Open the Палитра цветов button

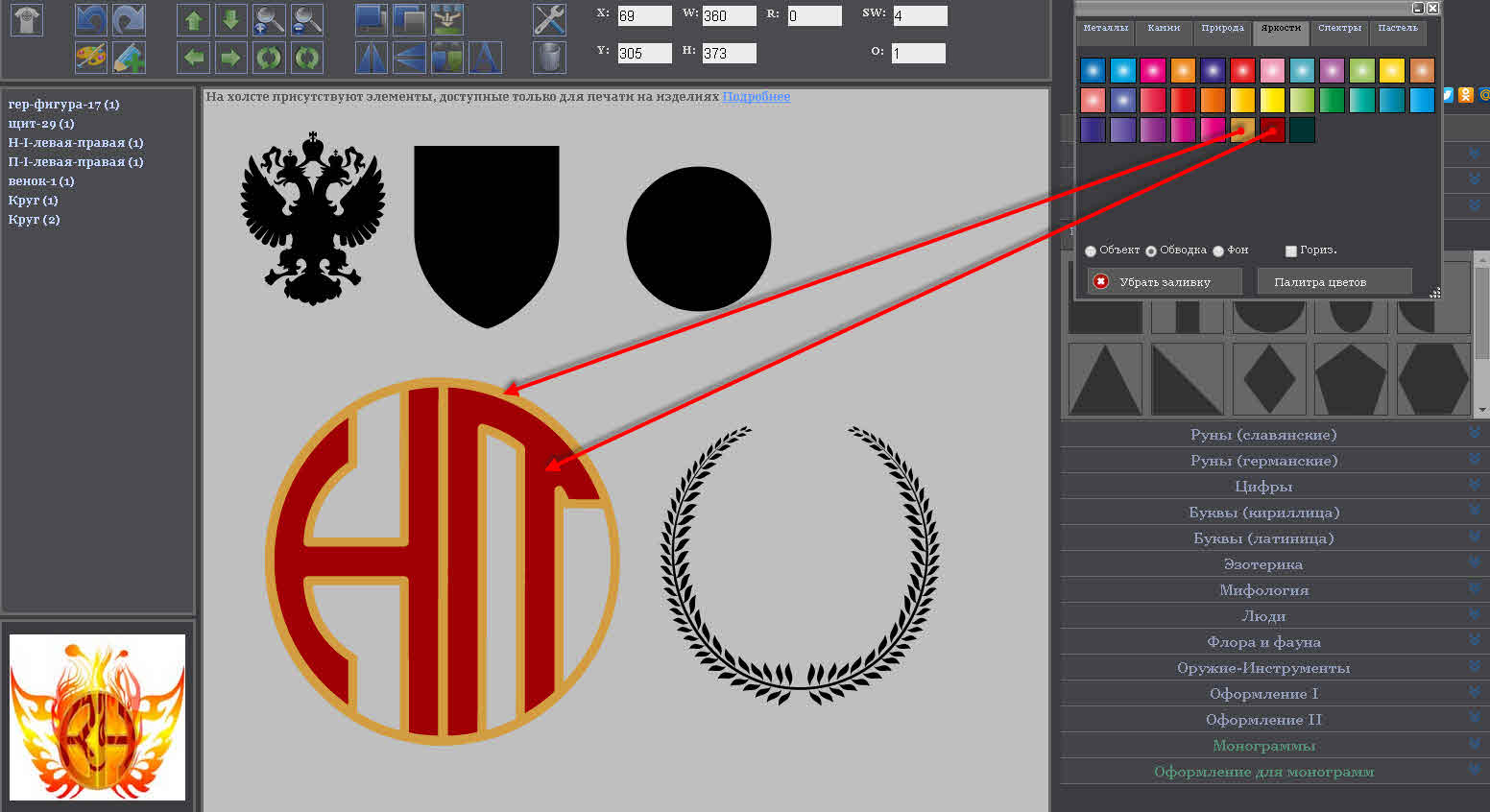[x=1334, y=281]
